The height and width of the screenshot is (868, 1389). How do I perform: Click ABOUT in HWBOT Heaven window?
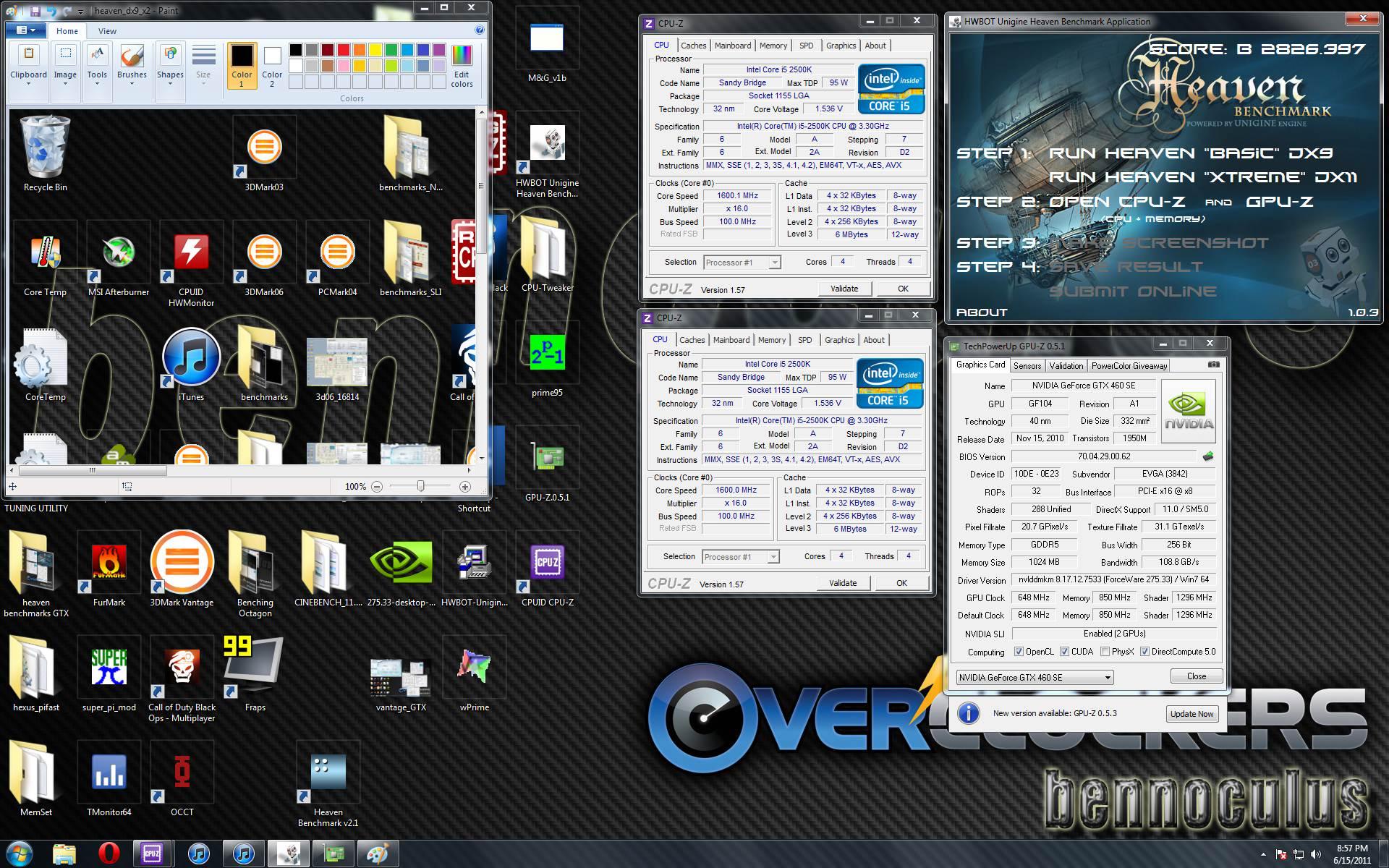[982, 312]
